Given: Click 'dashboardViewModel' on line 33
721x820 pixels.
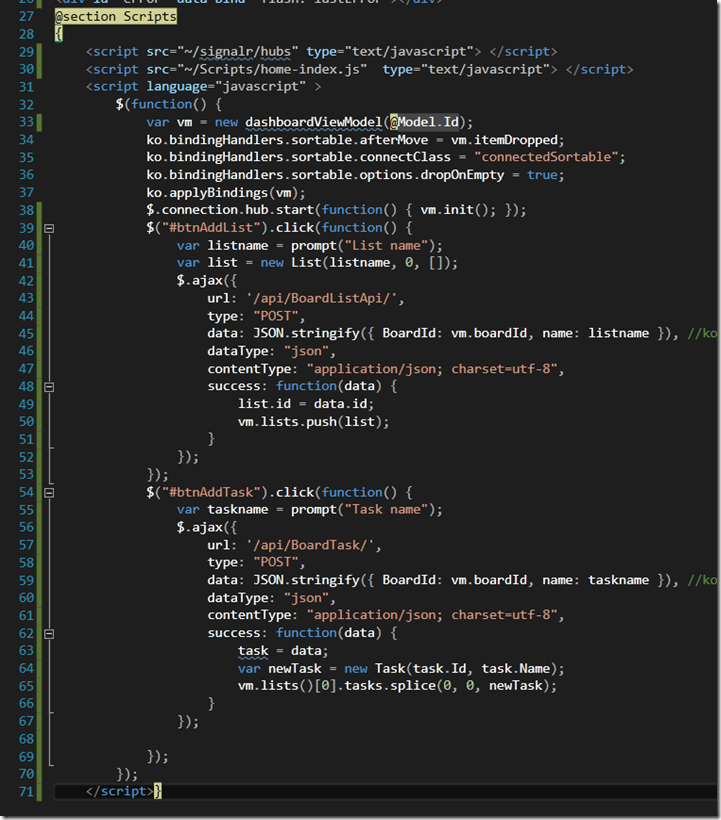Looking at the screenshot, I should pos(314,122).
